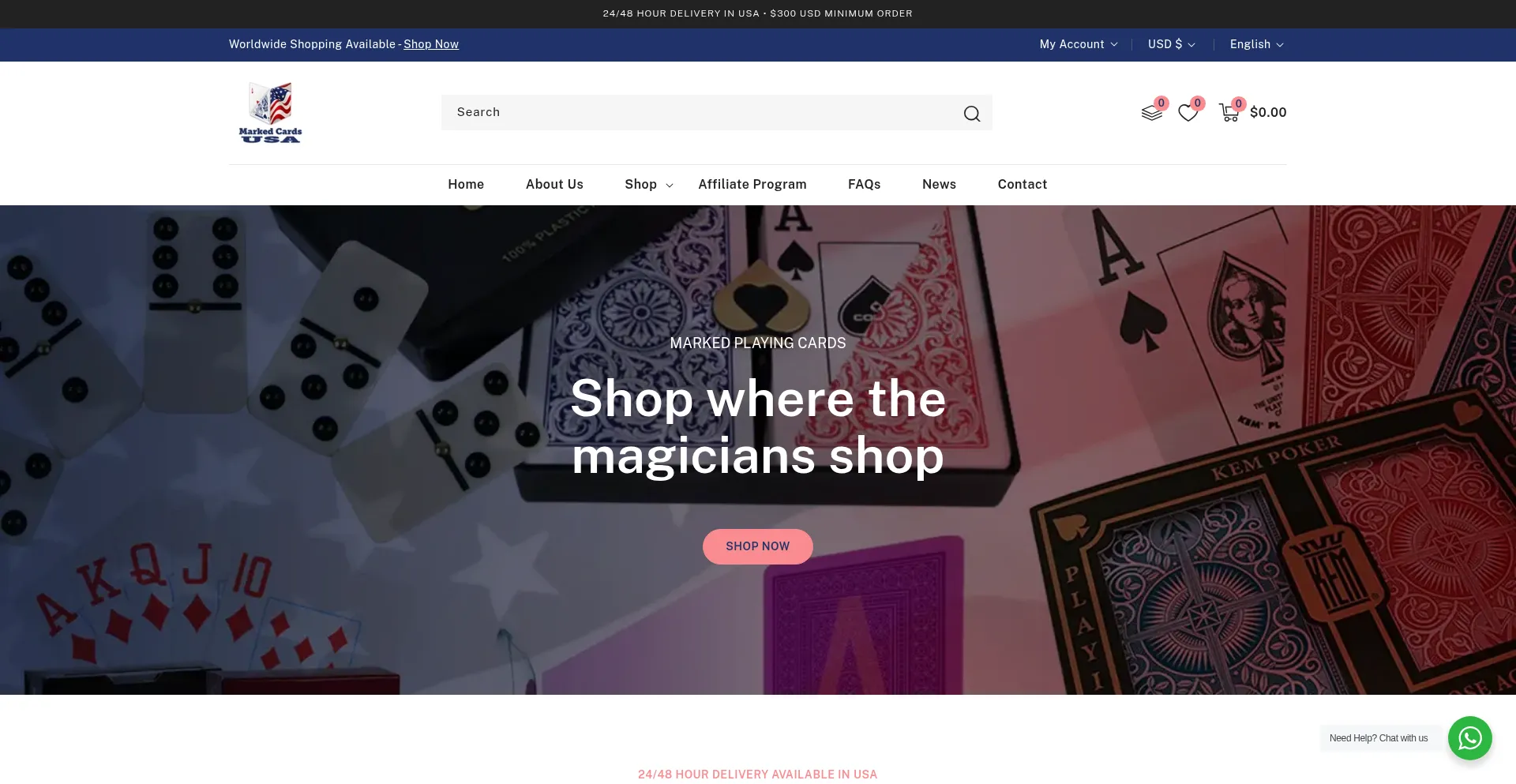Click the green WhatsApp chat icon
This screenshot has width=1516, height=784.
(x=1469, y=738)
